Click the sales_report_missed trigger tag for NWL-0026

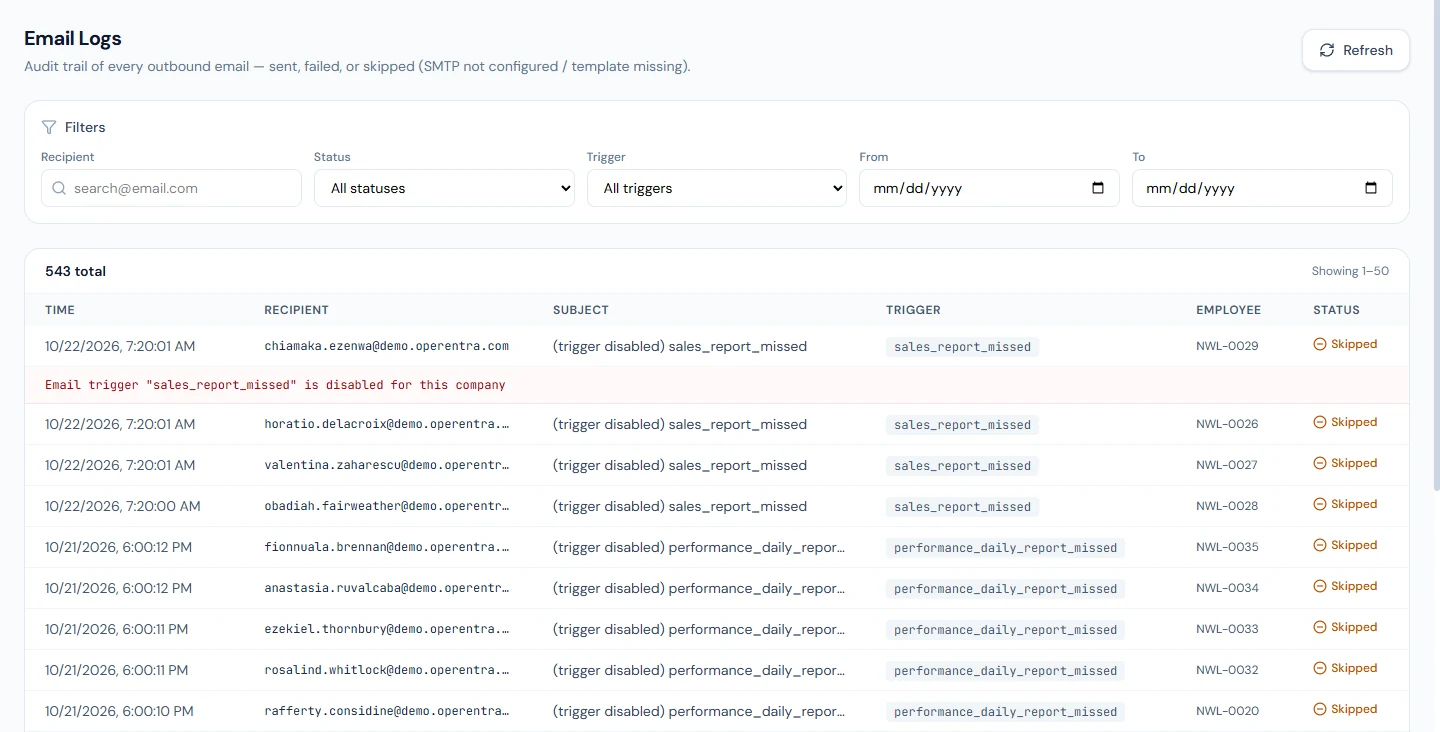coord(962,425)
